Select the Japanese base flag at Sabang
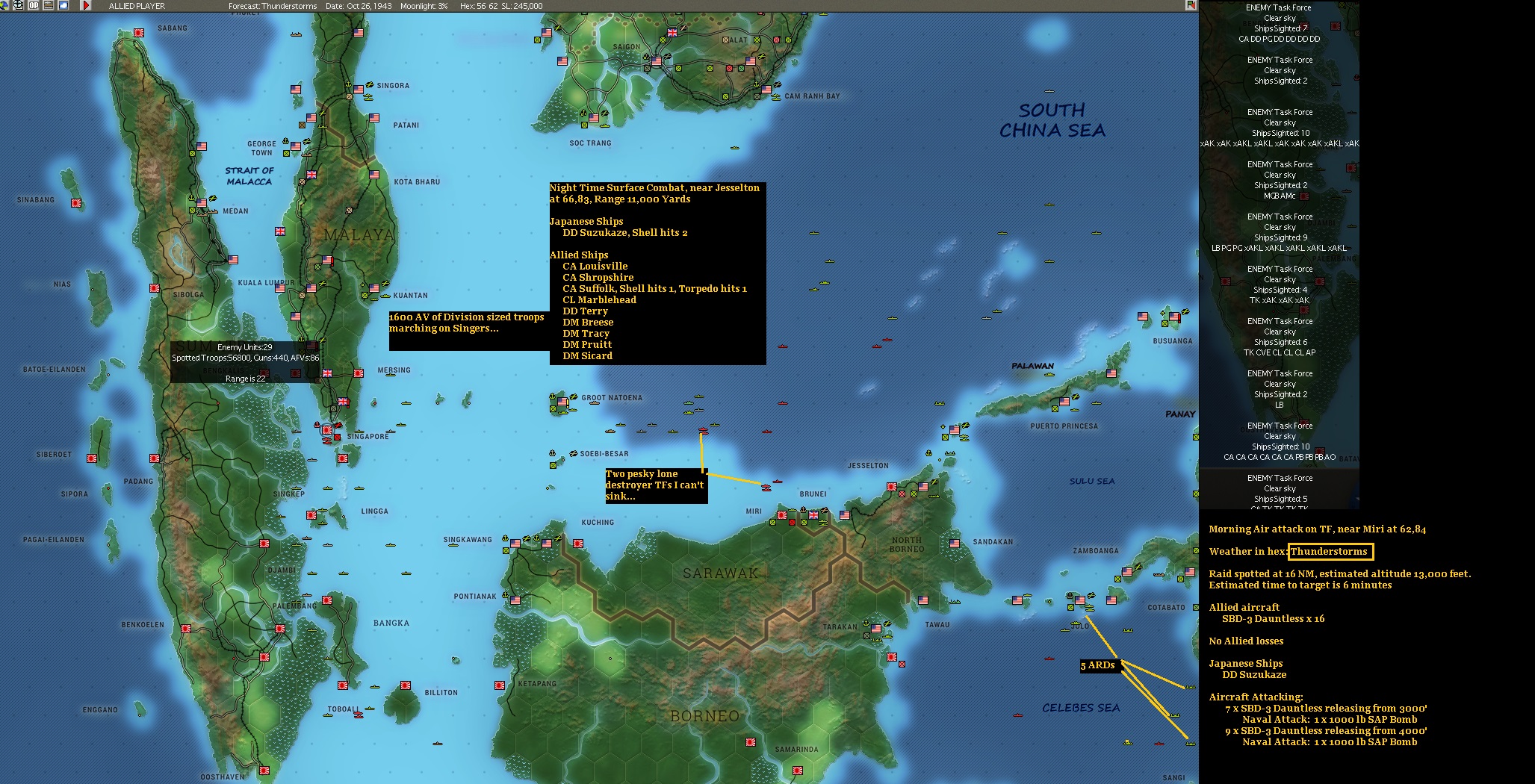 click(139, 33)
